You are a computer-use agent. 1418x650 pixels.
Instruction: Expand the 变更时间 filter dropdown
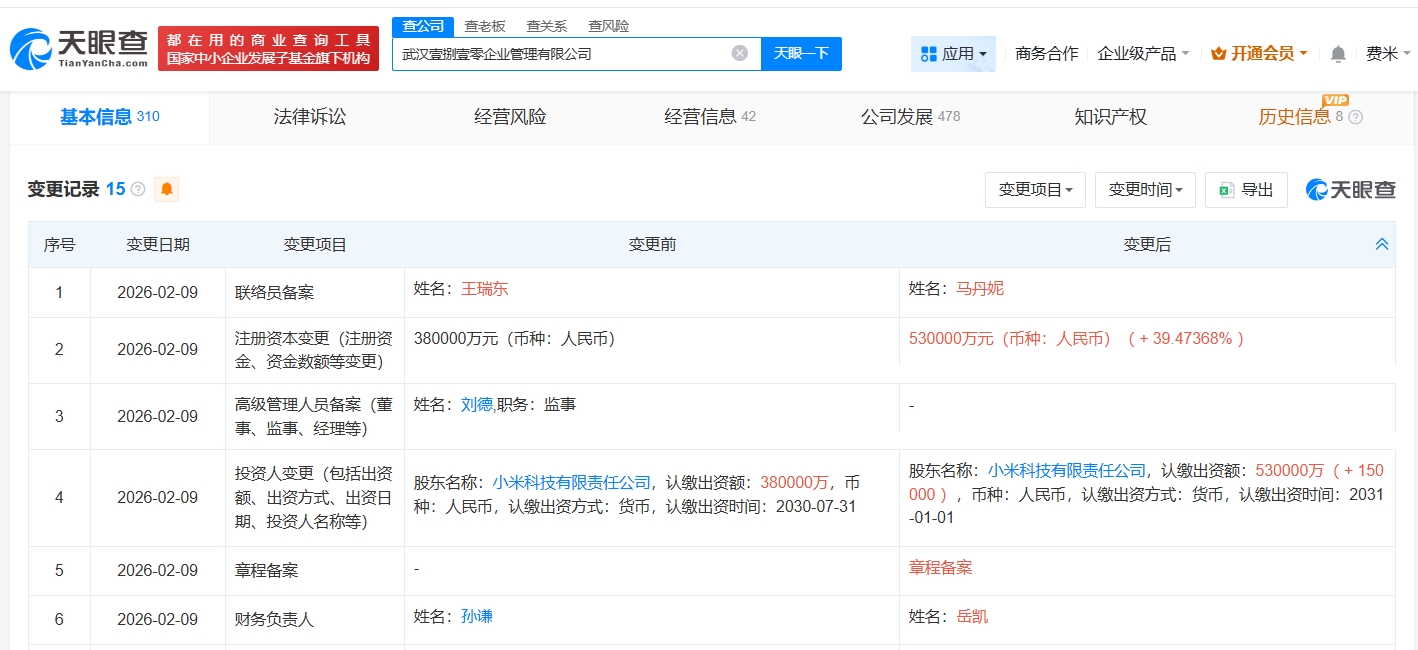[1145, 190]
